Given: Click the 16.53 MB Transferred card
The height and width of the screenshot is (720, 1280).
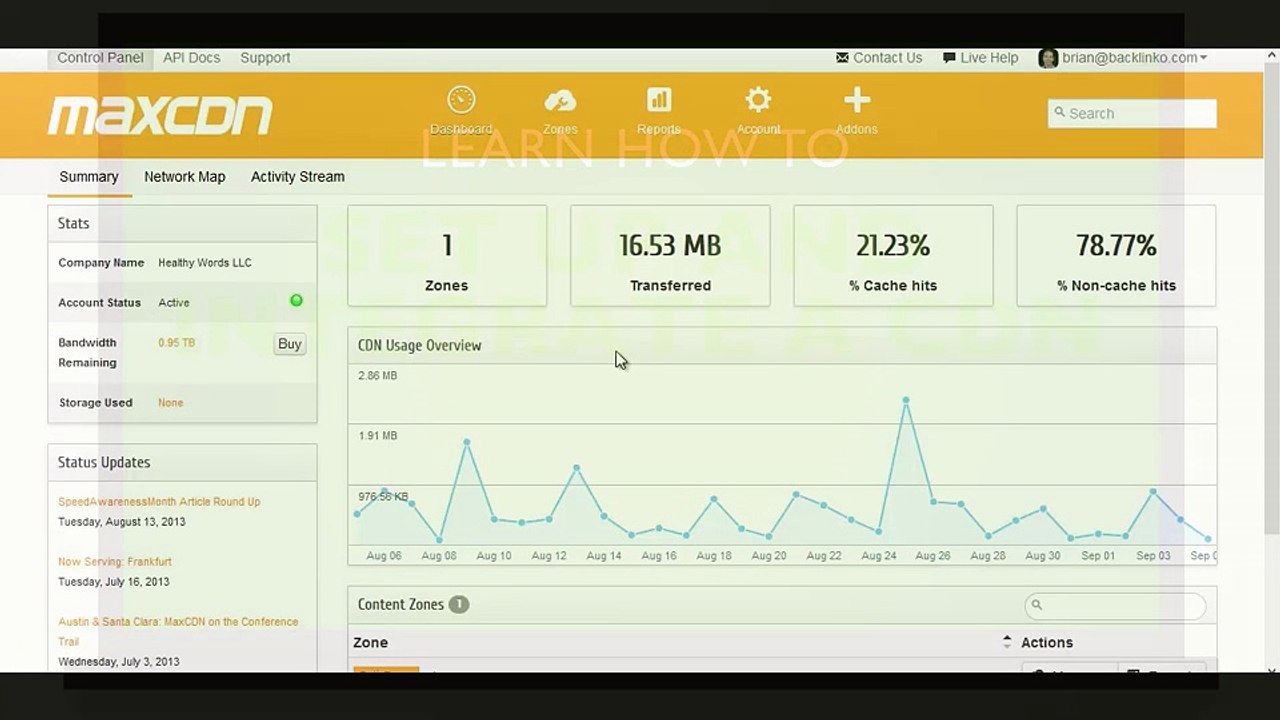Looking at the screenshot, I should point(670,255).
